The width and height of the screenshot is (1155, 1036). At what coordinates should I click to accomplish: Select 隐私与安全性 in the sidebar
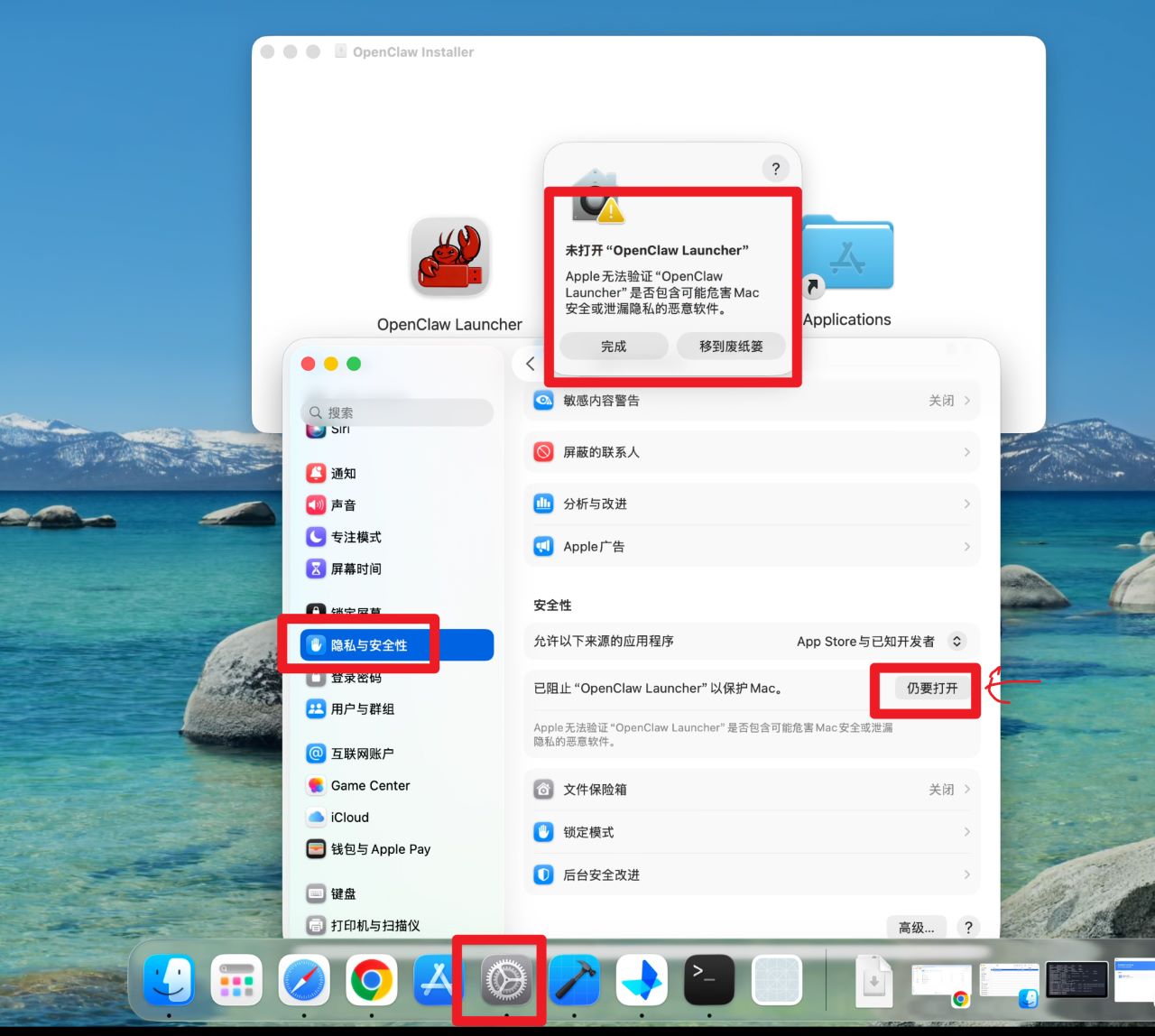(x=397, y=644)
